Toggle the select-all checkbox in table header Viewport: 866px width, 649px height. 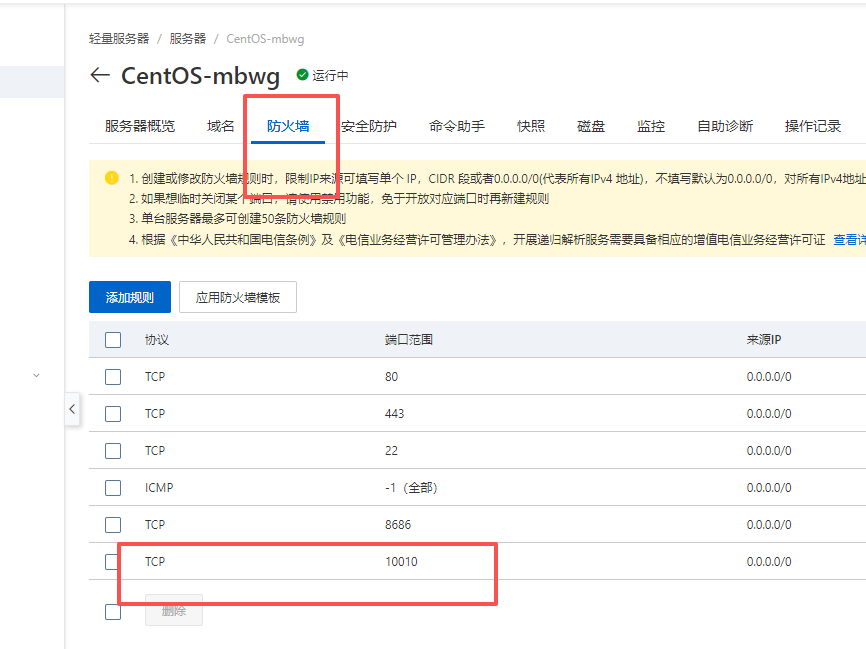113,339
